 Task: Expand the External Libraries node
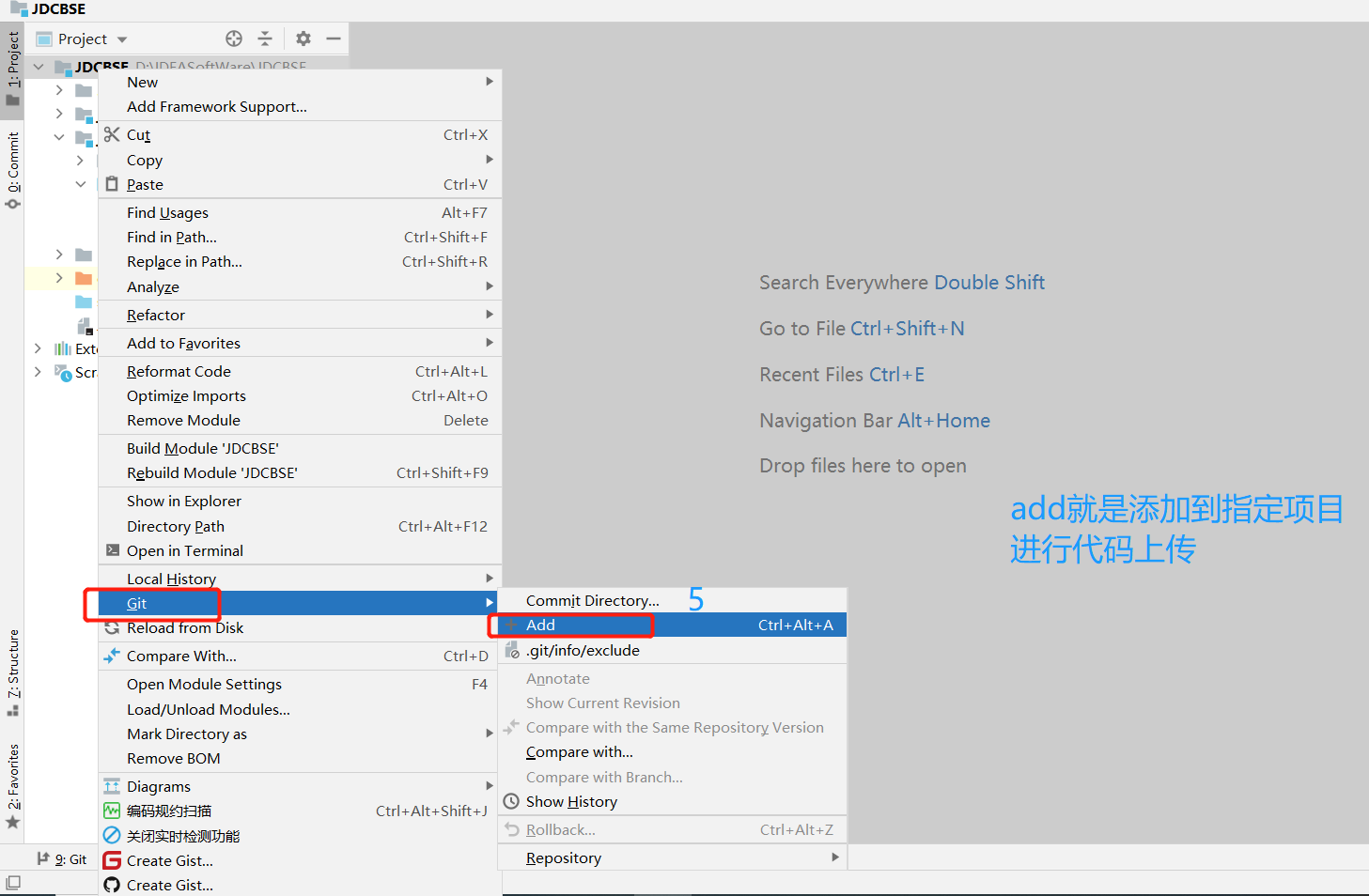(38, 348)
